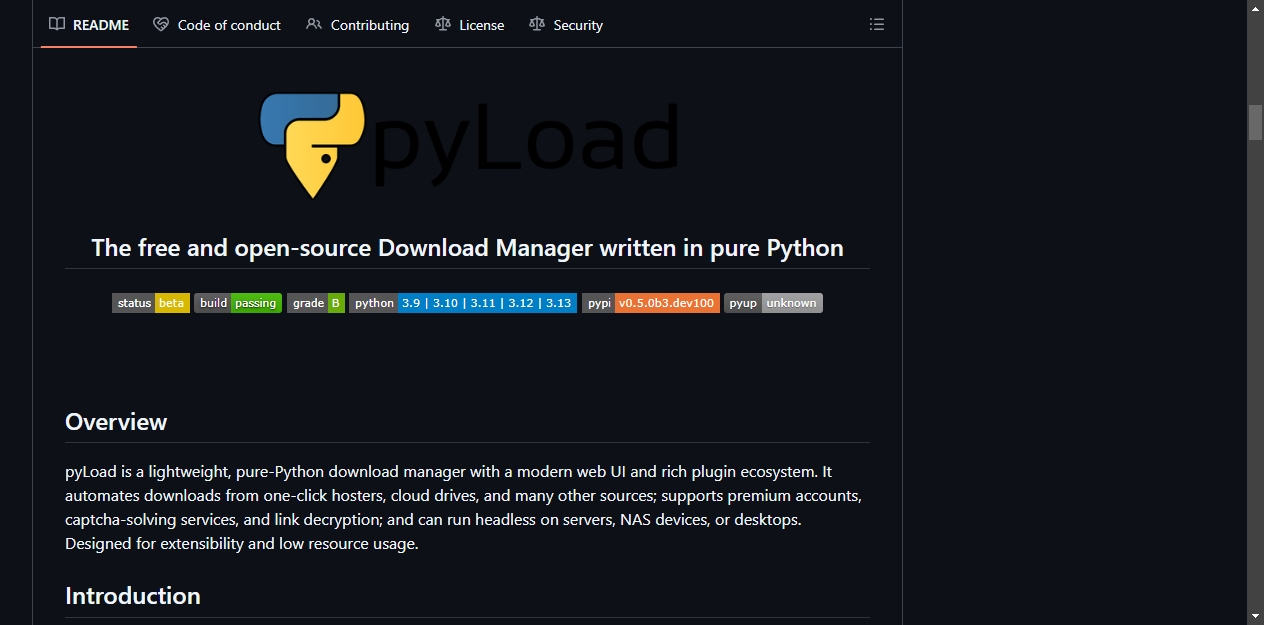Open the Contributing tab
Image resolution: width=1264 pixels, height=625 pixels.
pos(358,25)
